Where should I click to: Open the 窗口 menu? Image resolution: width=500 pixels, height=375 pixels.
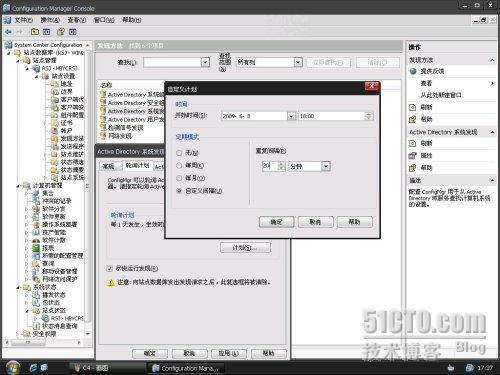point(104,20)
